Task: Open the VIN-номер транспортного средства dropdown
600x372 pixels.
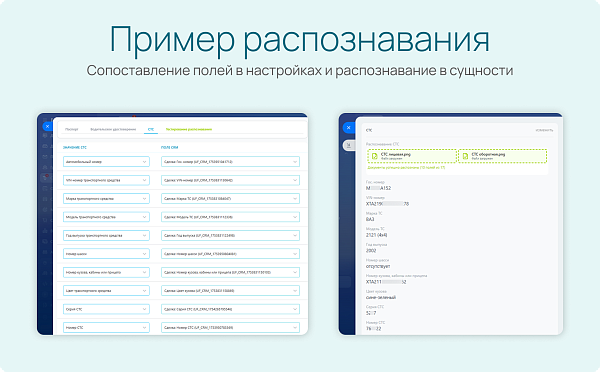Action: point(106,180)
